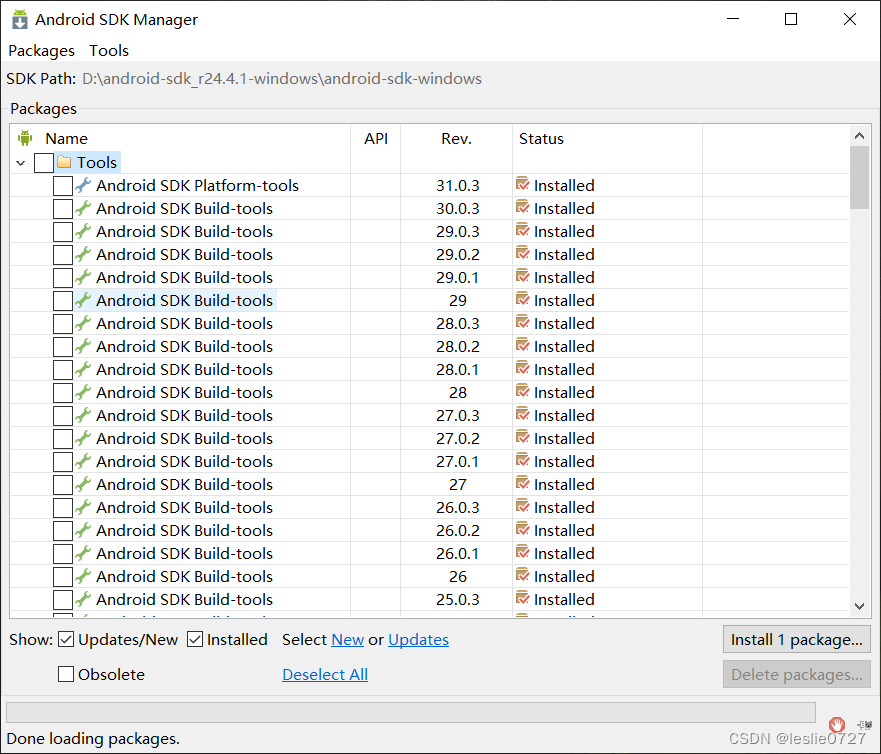The width and height of the screenshot is (881, 754).
Task: Select the Android SDK Platform-tools row text
Action: tap(197, 185)
